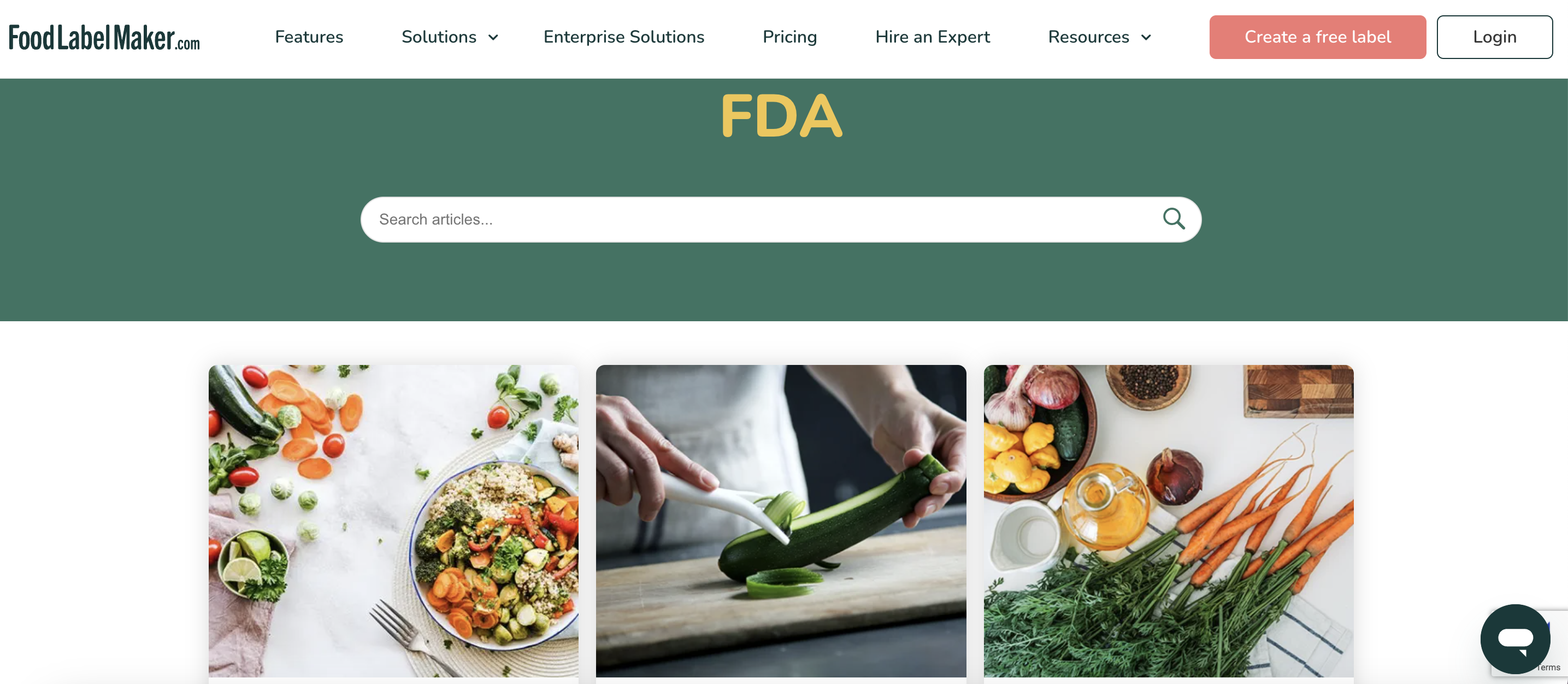
Task: Go to the Features page
Action: [x=309, y=37]
